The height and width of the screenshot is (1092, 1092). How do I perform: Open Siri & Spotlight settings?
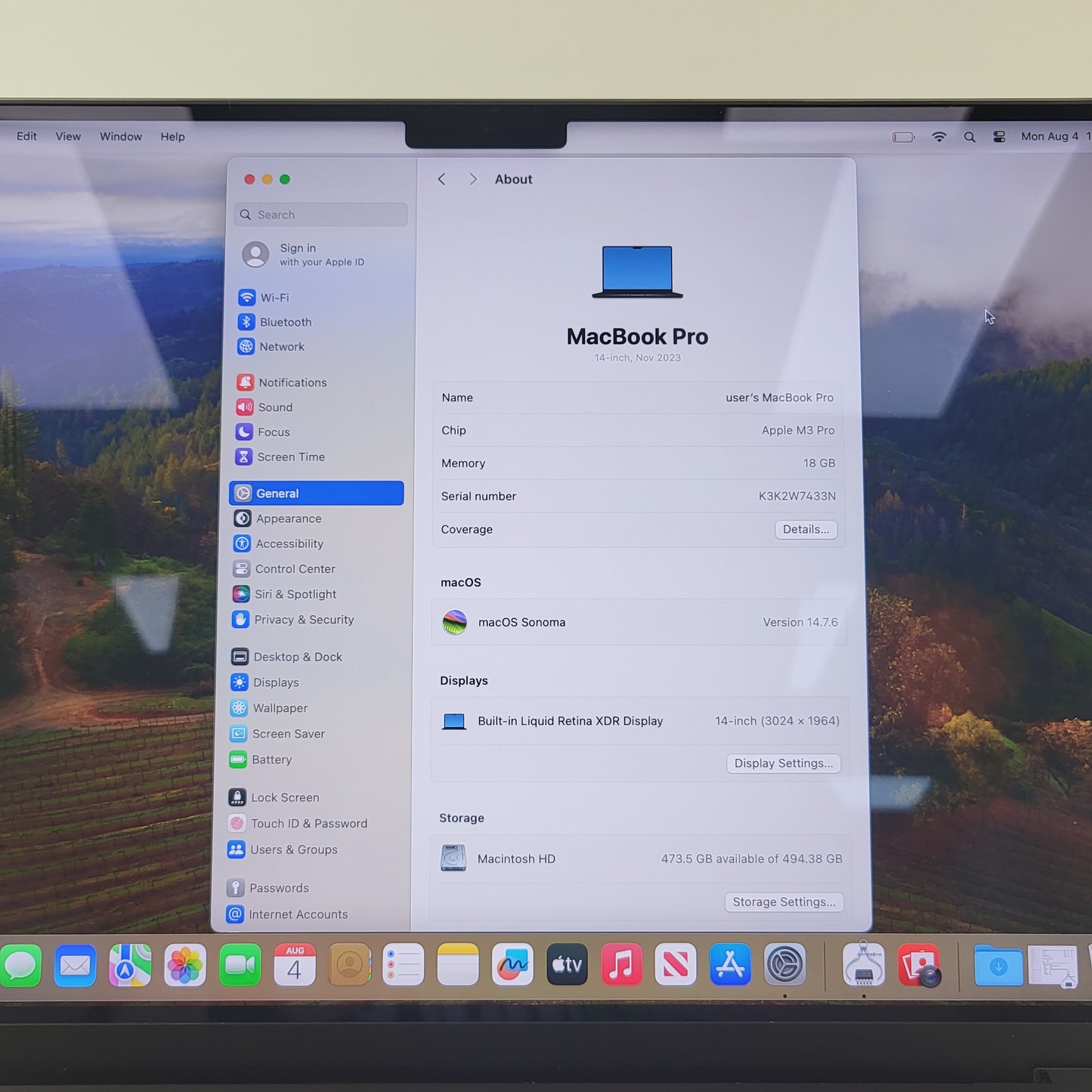point(285,594)
